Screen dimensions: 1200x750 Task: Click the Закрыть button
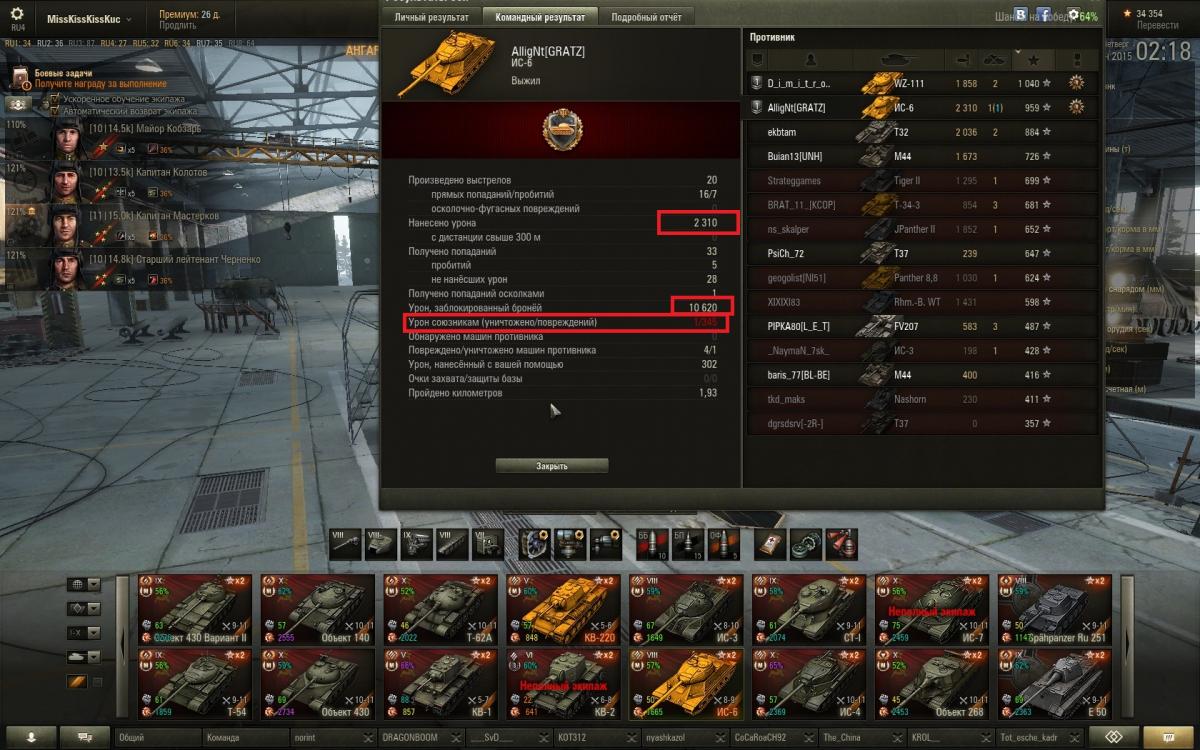pos(552,466)
